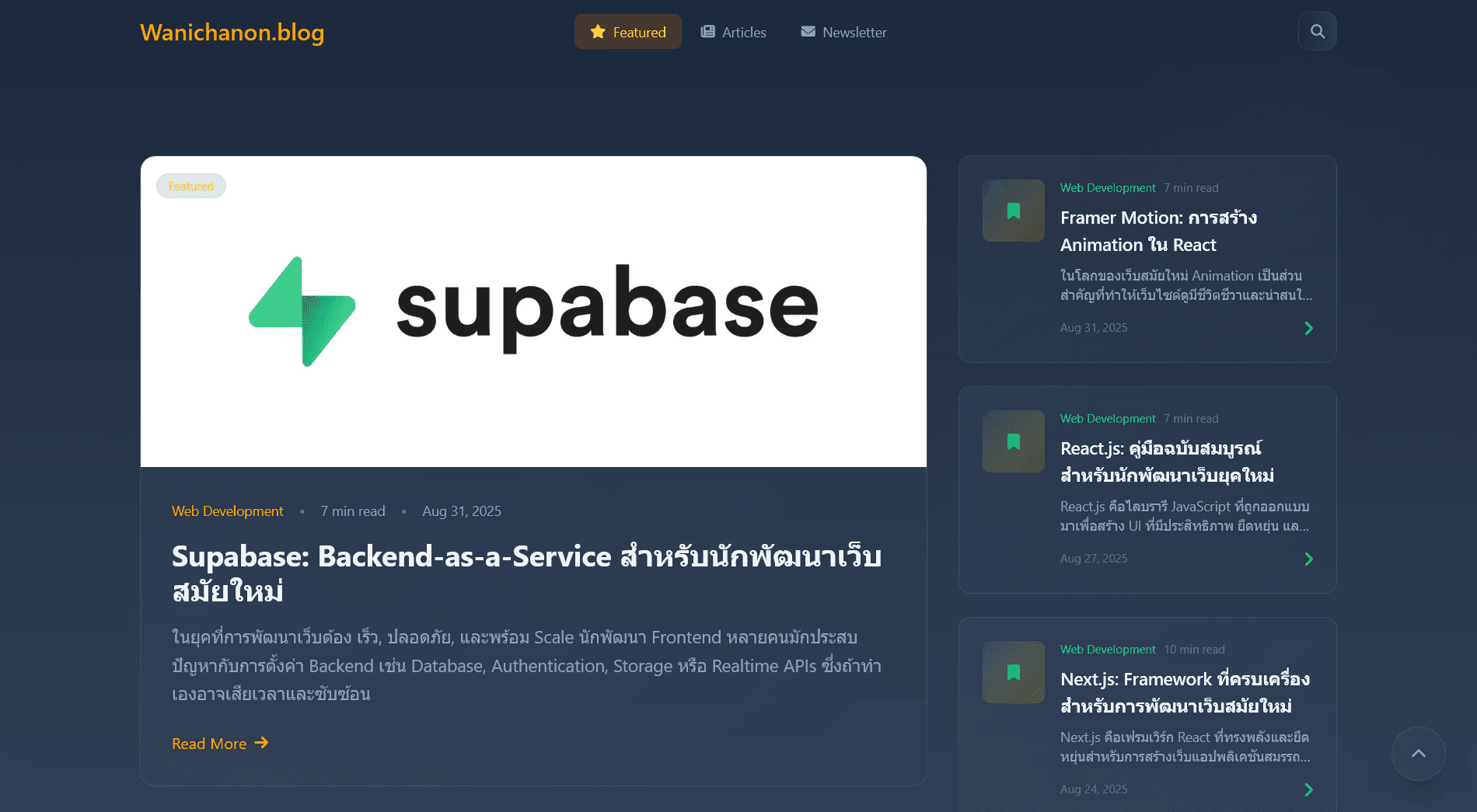Image resolution: width=1477 pixels, height=812 pixels.
Task: Open React.js article via chevron arrow
Action: [x=1308, y=559]
